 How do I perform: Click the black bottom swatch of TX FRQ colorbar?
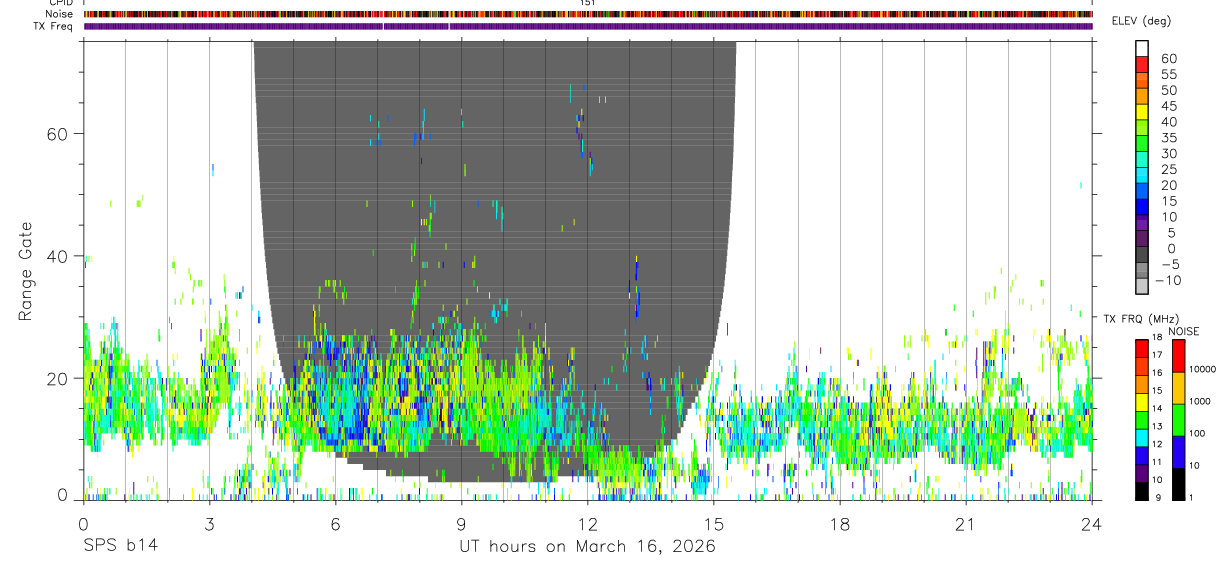click(x=1142, y=492)
